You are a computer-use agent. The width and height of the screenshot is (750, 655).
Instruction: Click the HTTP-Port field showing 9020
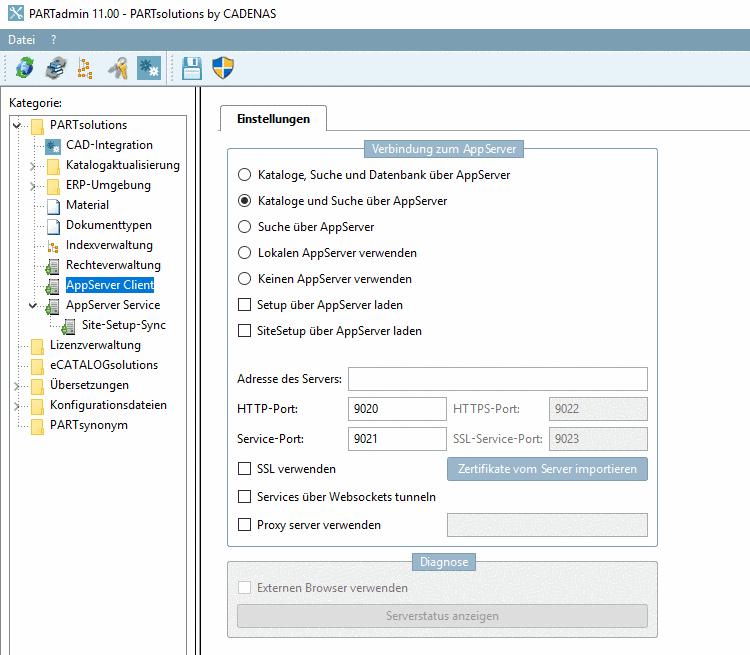pos(397,409)
